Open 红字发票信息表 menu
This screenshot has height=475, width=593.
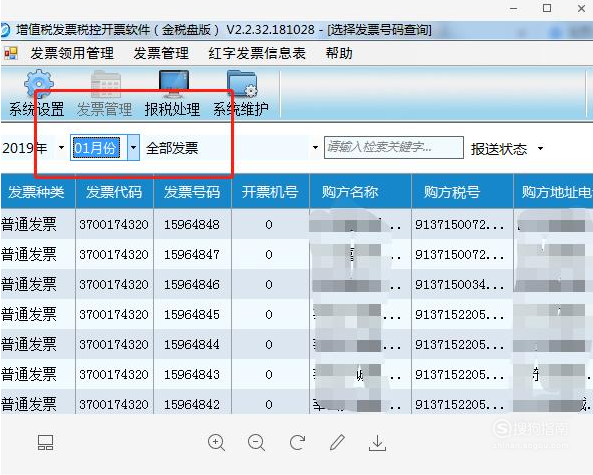tap(257, 53)
